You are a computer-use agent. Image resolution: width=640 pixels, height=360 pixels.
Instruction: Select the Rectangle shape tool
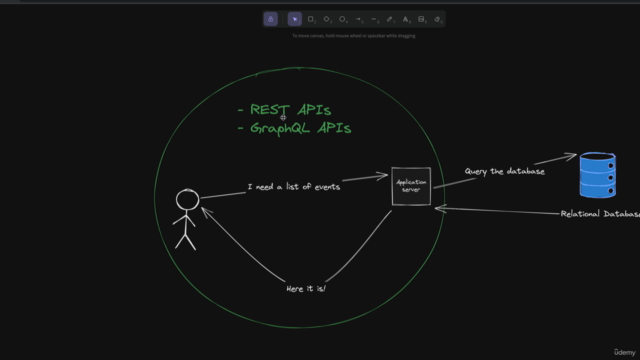coord(311,19)
